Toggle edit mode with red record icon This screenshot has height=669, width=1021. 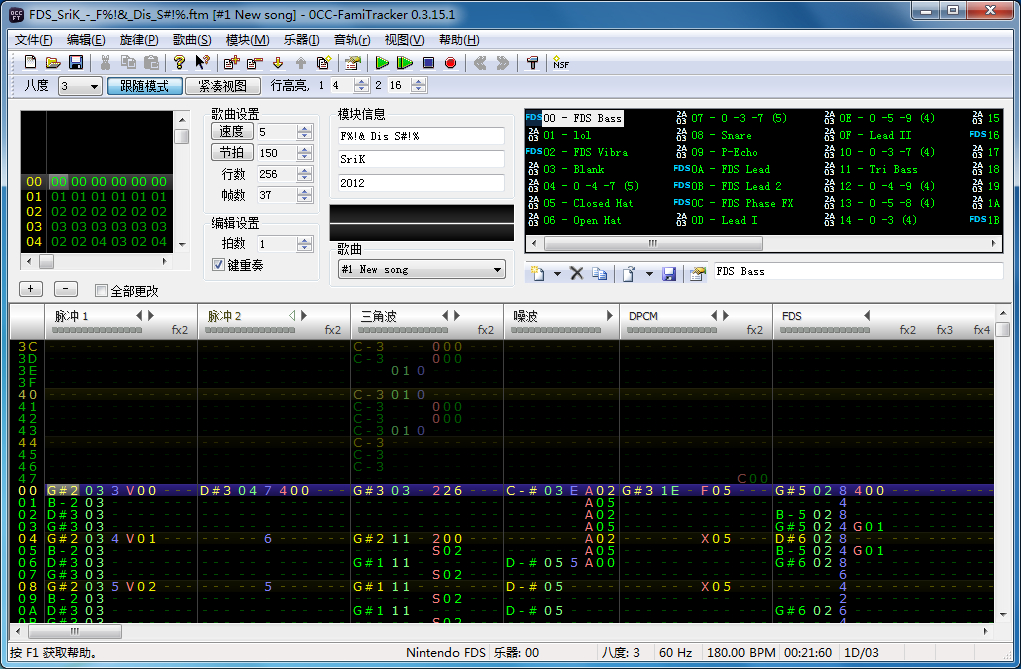point(450,63)
